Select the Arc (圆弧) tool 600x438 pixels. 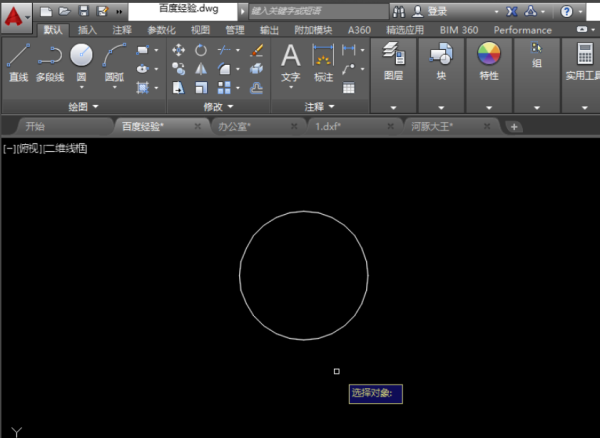pyautogui.click(x=114, y=63)
